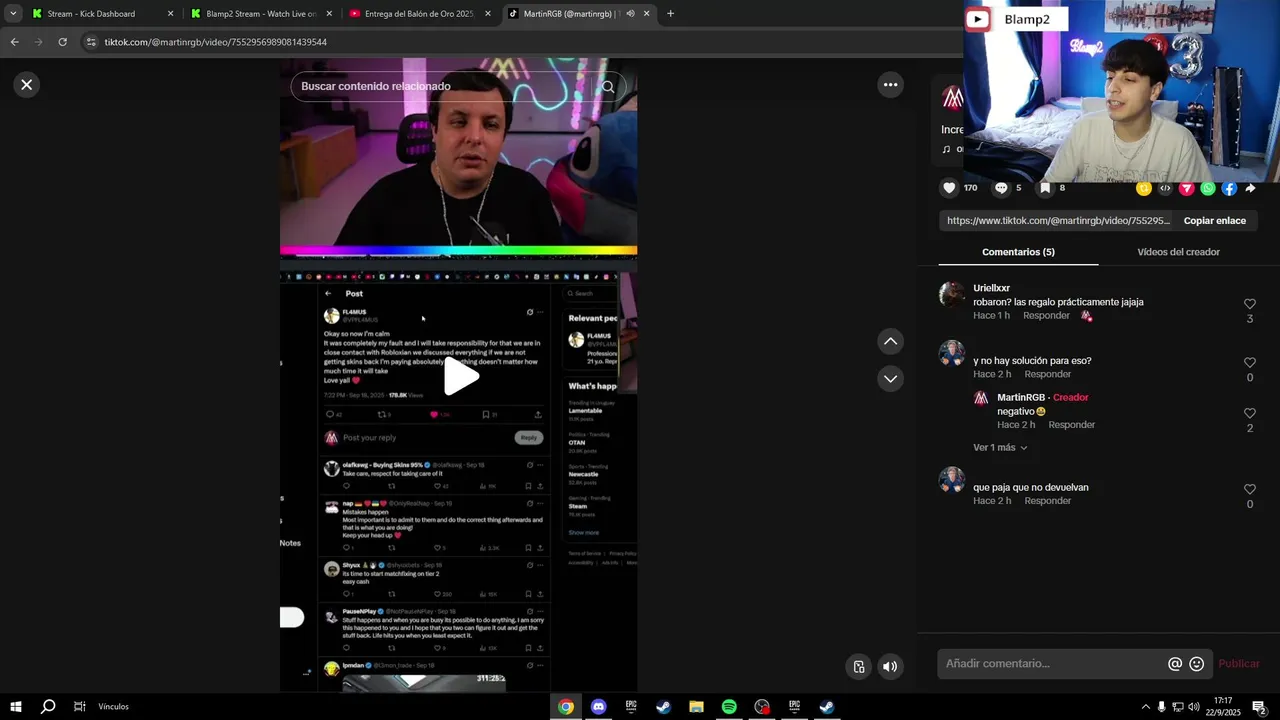1280x720 pixels.
Task: Like the video with the heart icon
Action: [949, 188]
